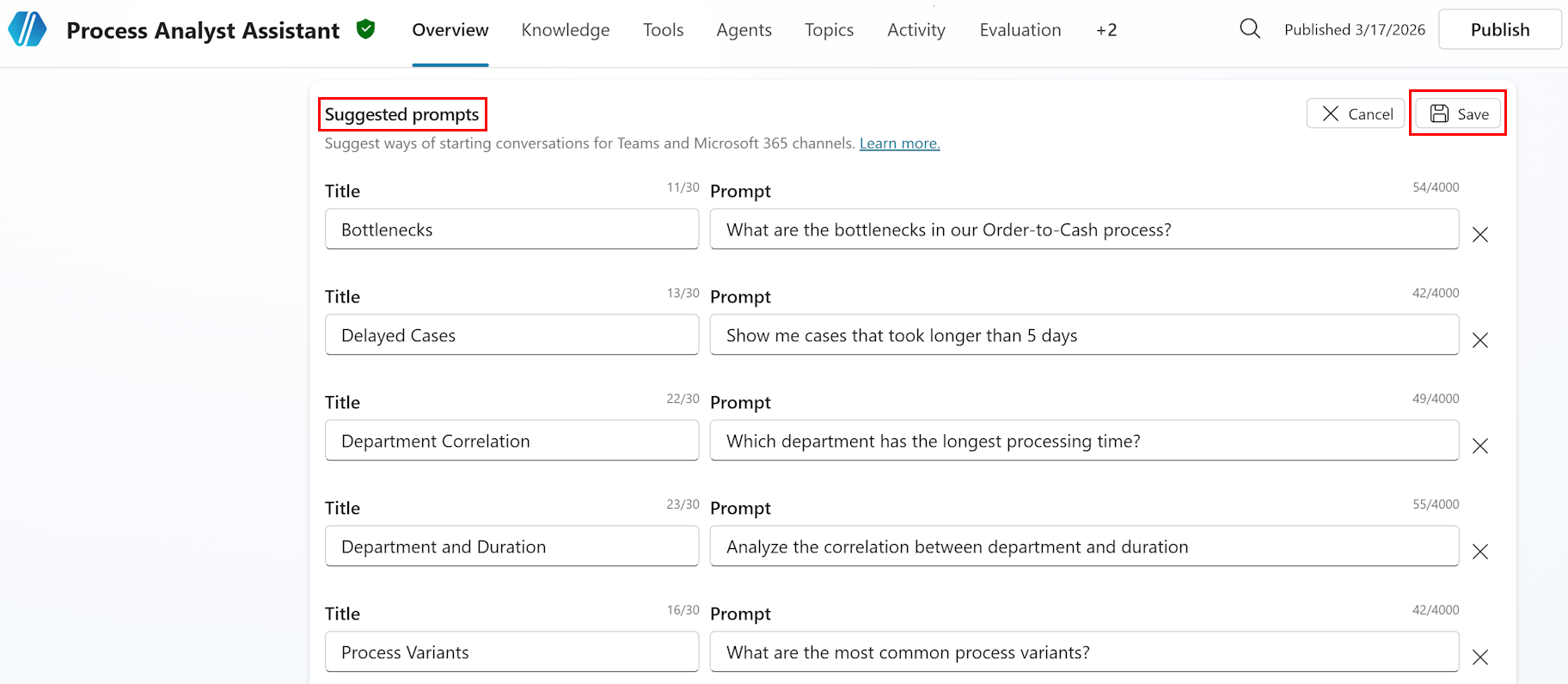Edit the most common process variants prompt
Viewport: 1568px width, 684px height.
pos(1084,652)
